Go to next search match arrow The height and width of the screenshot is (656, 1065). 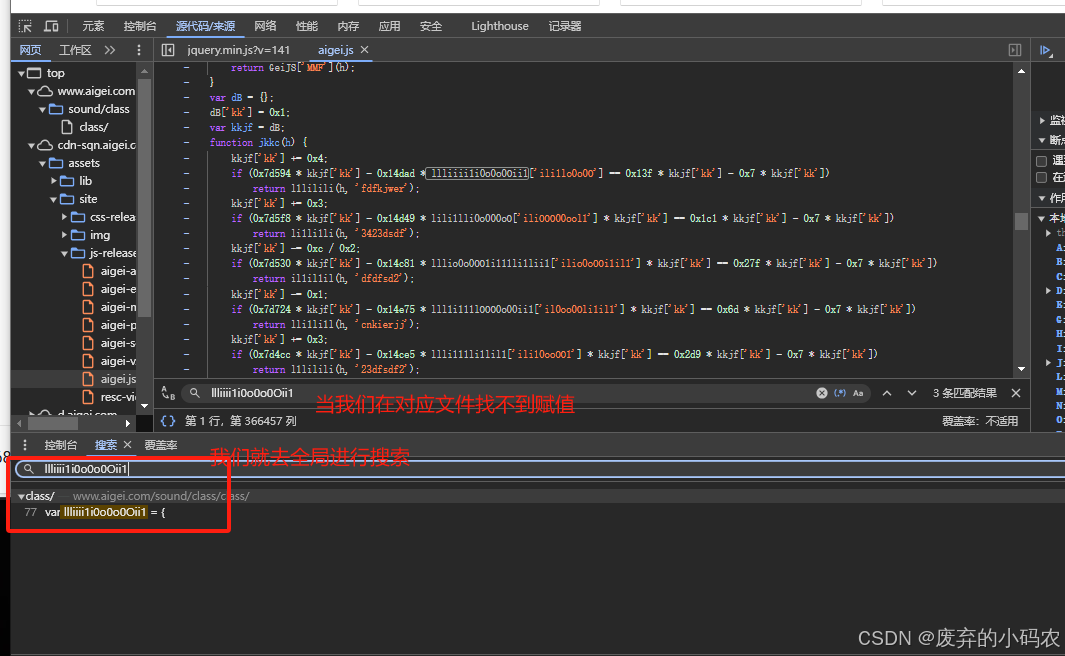point(911,393)
